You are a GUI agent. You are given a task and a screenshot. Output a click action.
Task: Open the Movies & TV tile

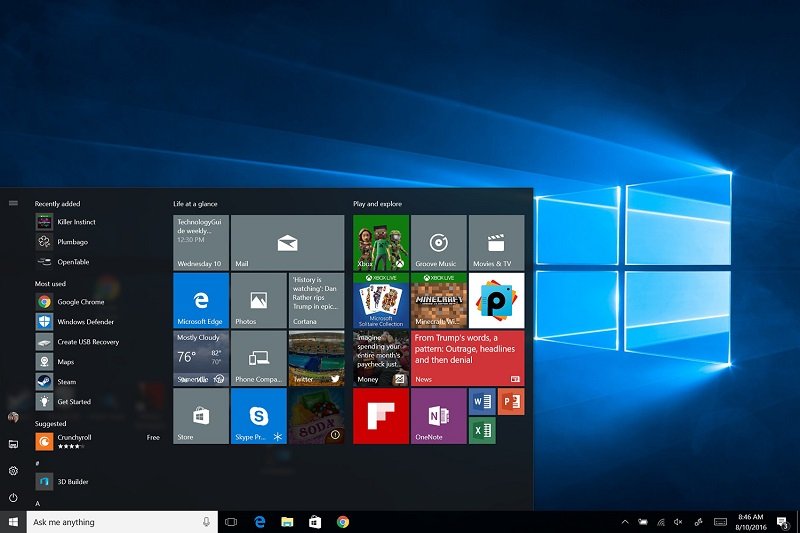click(496, 243)
